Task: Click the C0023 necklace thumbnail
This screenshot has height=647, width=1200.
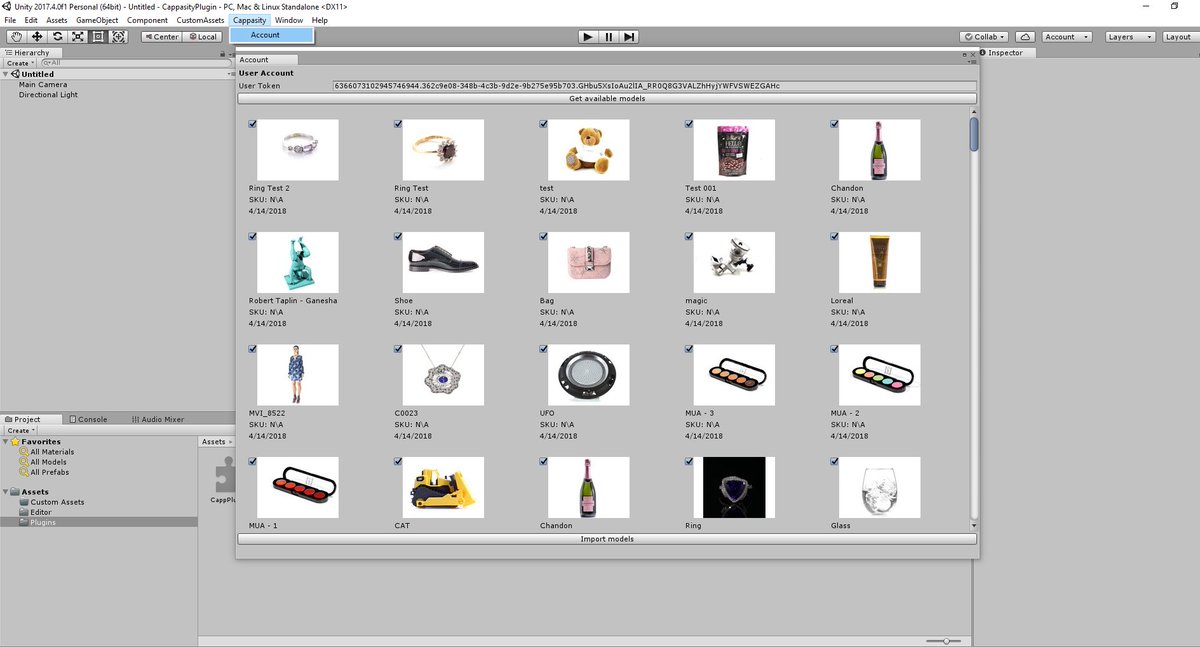Action: pos(443,375)
